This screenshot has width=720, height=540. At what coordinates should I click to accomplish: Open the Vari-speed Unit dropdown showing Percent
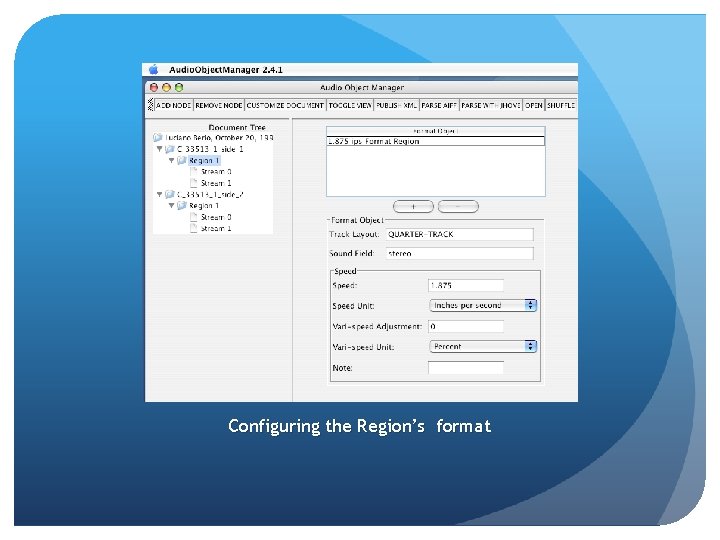(x=483, y=347)
